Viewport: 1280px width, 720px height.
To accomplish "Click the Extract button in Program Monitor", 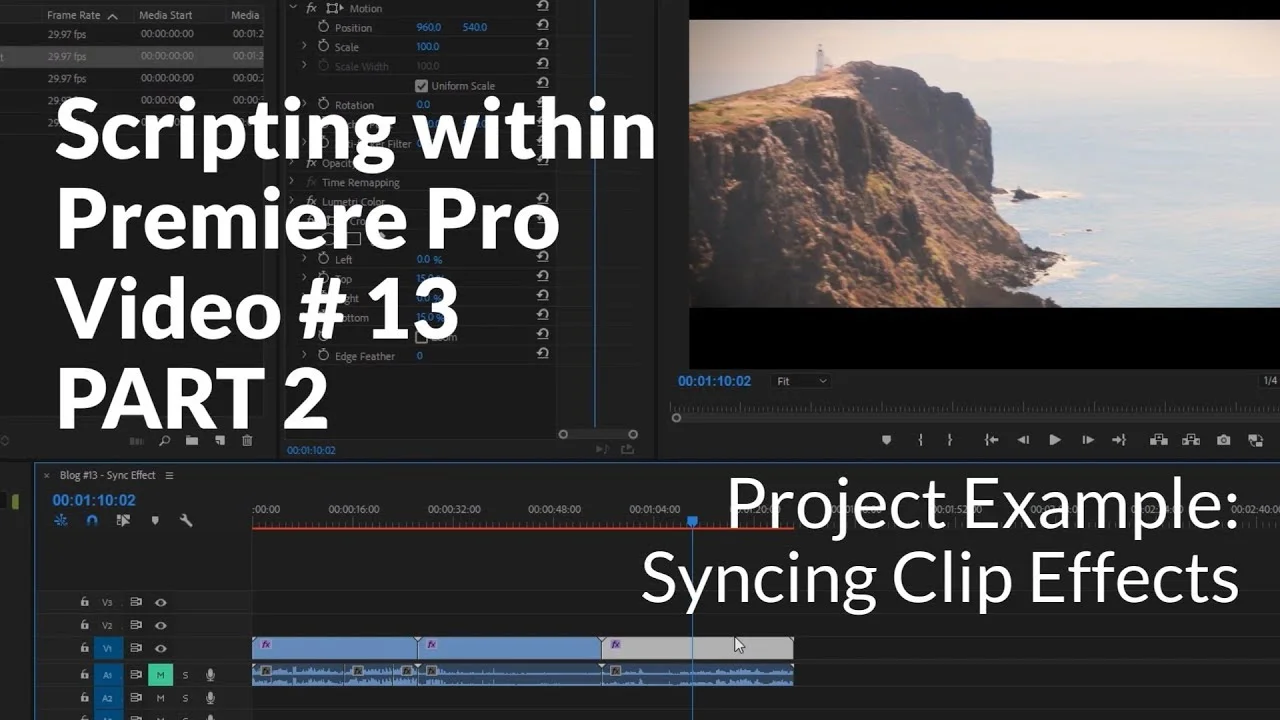I will pyautogui.click(x=1191, y=440).
